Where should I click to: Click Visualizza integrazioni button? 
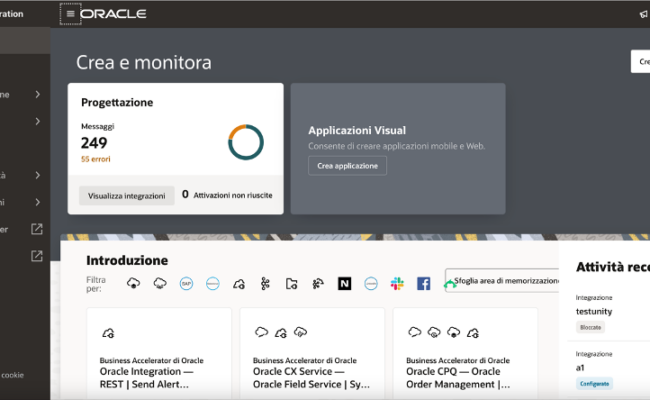coord(126,196)
